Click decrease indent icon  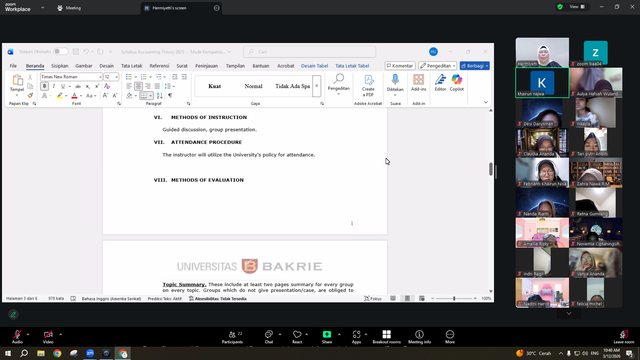tap(175, 77)
